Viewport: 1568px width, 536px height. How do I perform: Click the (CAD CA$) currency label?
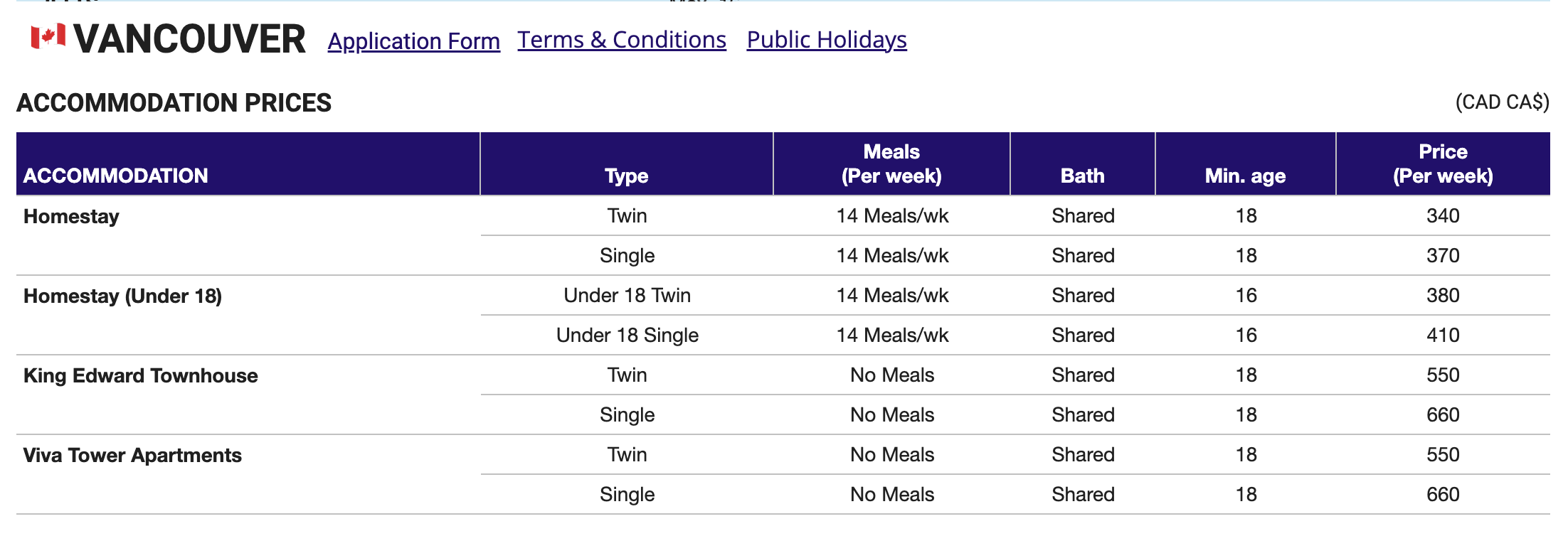[1501, 102]
